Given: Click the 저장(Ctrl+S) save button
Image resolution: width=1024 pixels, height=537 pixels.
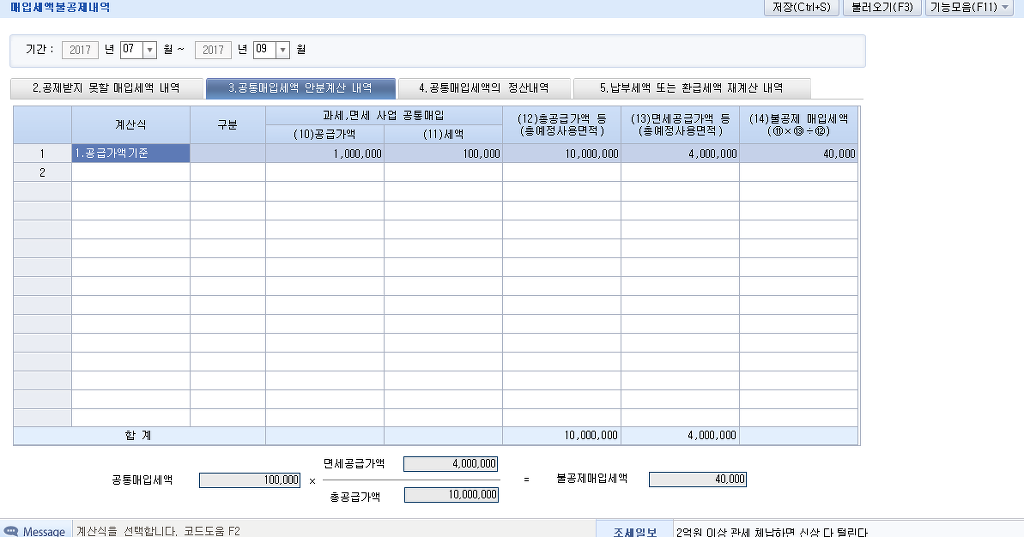Looking at the screenshot, I should (x=801, y=8).
